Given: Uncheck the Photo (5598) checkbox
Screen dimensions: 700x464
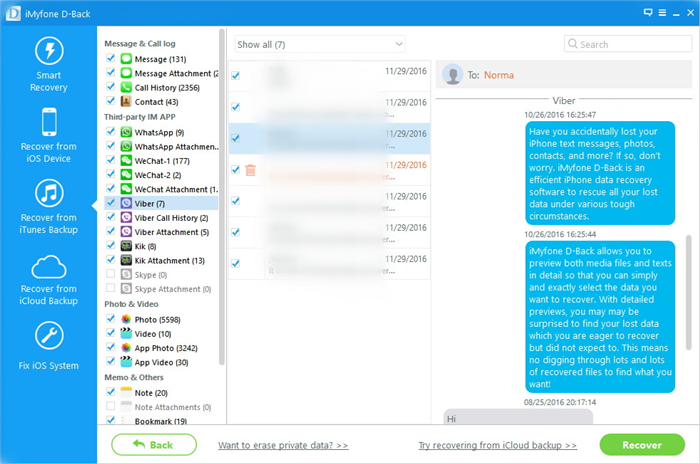Looking at the screenshot, I should (111, 318).
